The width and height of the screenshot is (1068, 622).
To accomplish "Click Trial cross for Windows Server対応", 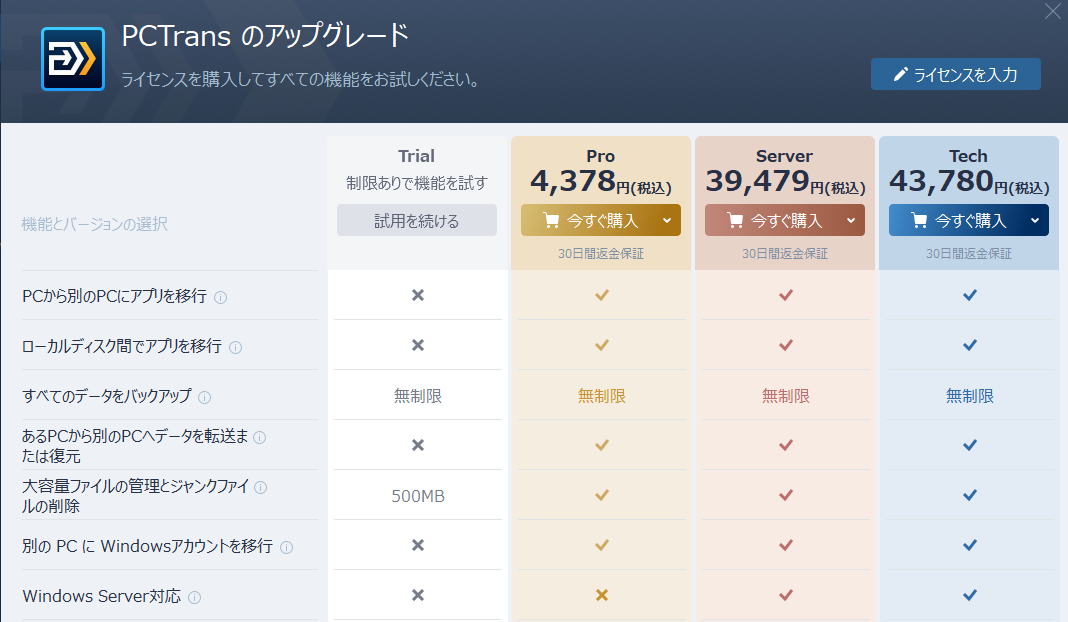I will [x=418, y=595].
